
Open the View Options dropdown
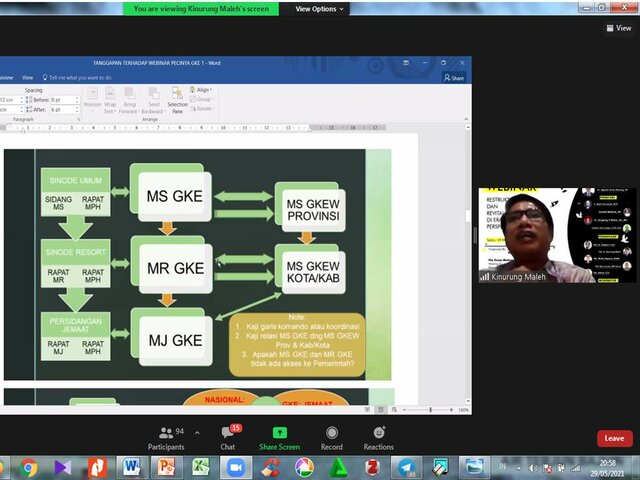319,9
